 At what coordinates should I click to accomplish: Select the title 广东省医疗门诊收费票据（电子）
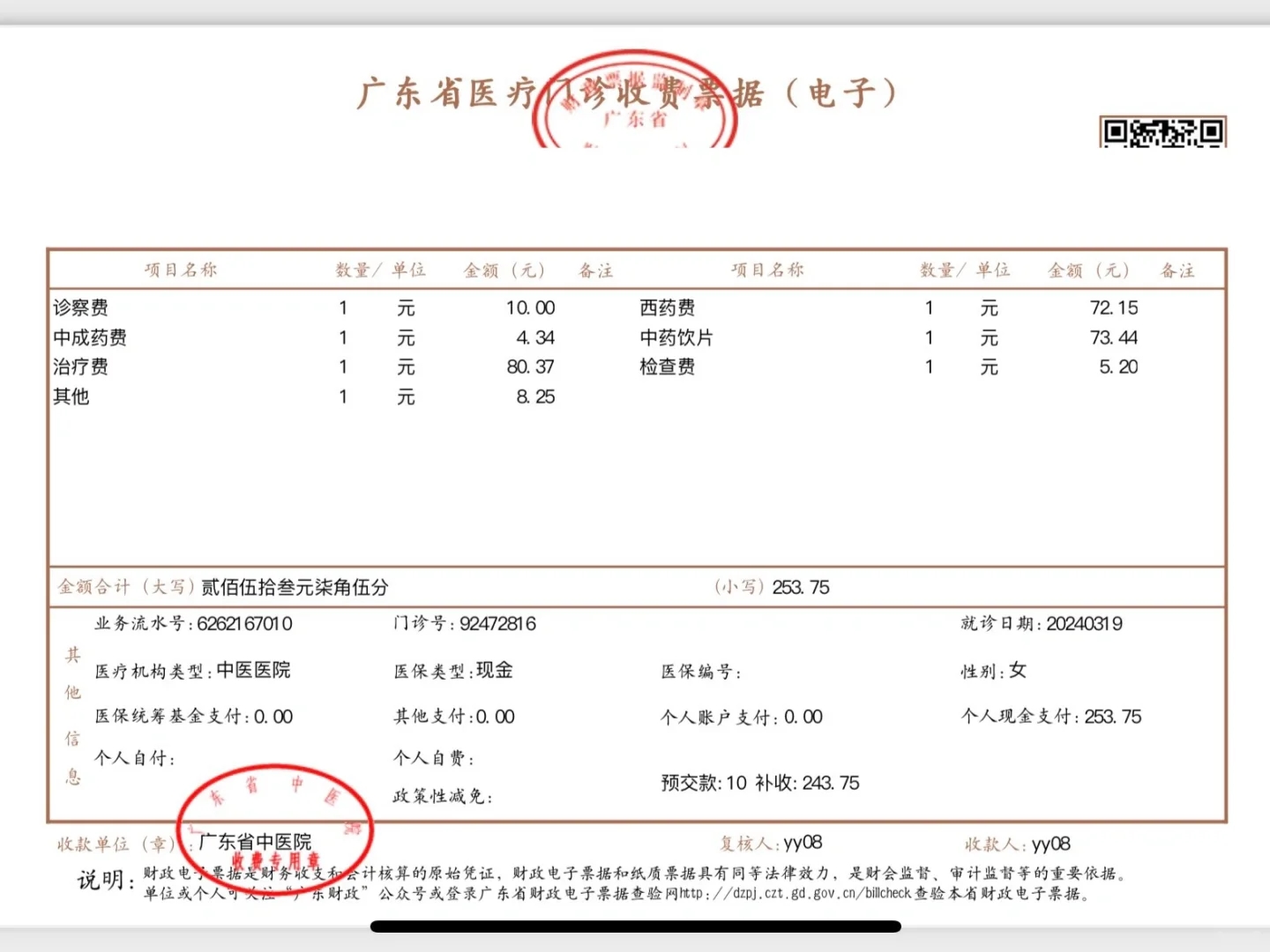(628, 93)
